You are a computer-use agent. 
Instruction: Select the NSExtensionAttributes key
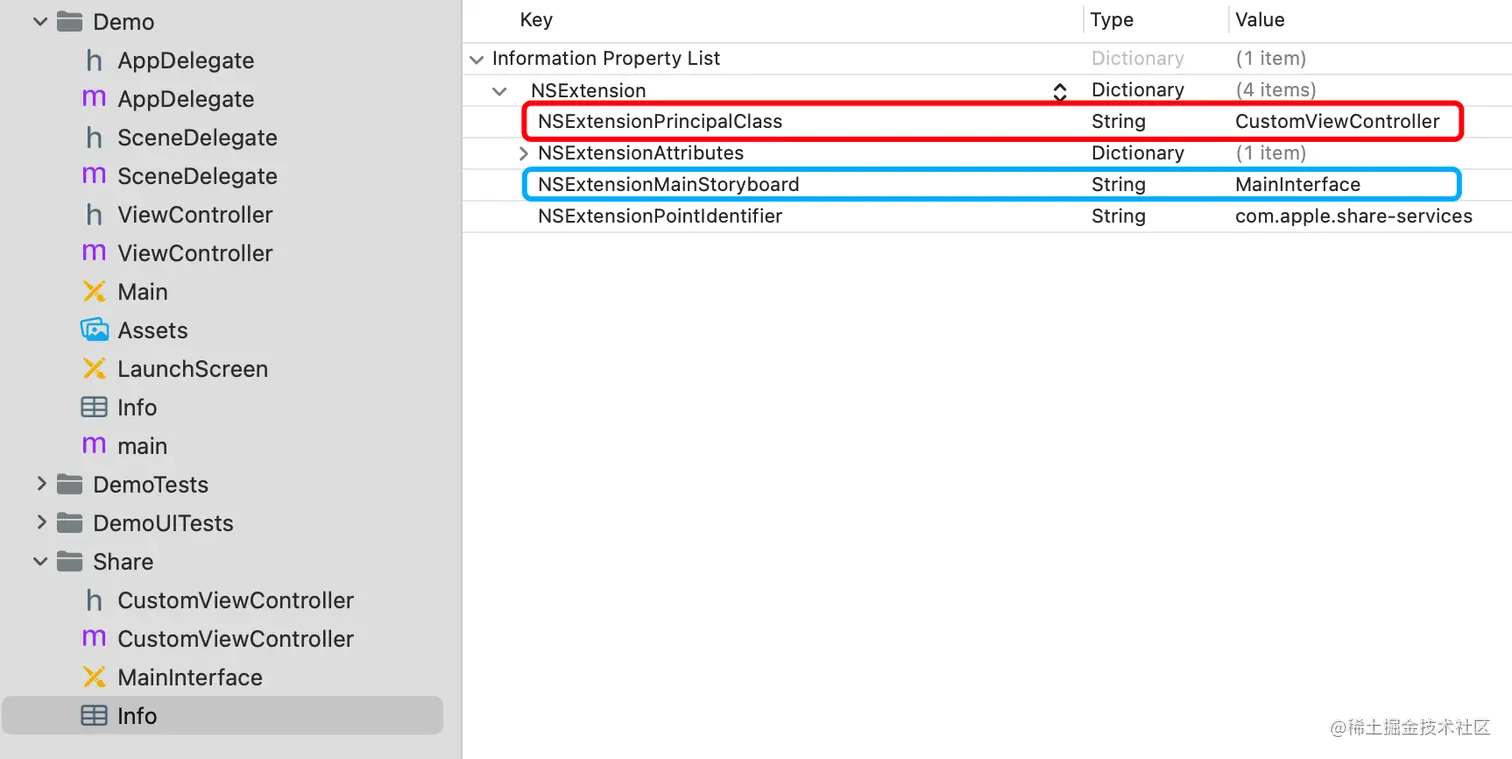click(x=641, y=153)
